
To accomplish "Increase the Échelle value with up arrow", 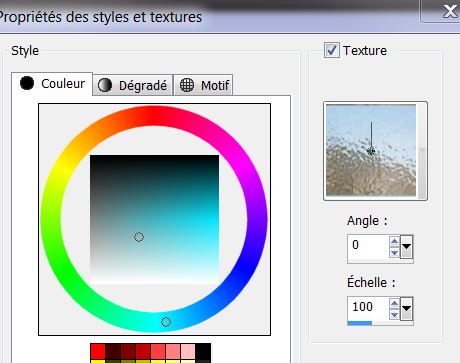I will (394, 303).
